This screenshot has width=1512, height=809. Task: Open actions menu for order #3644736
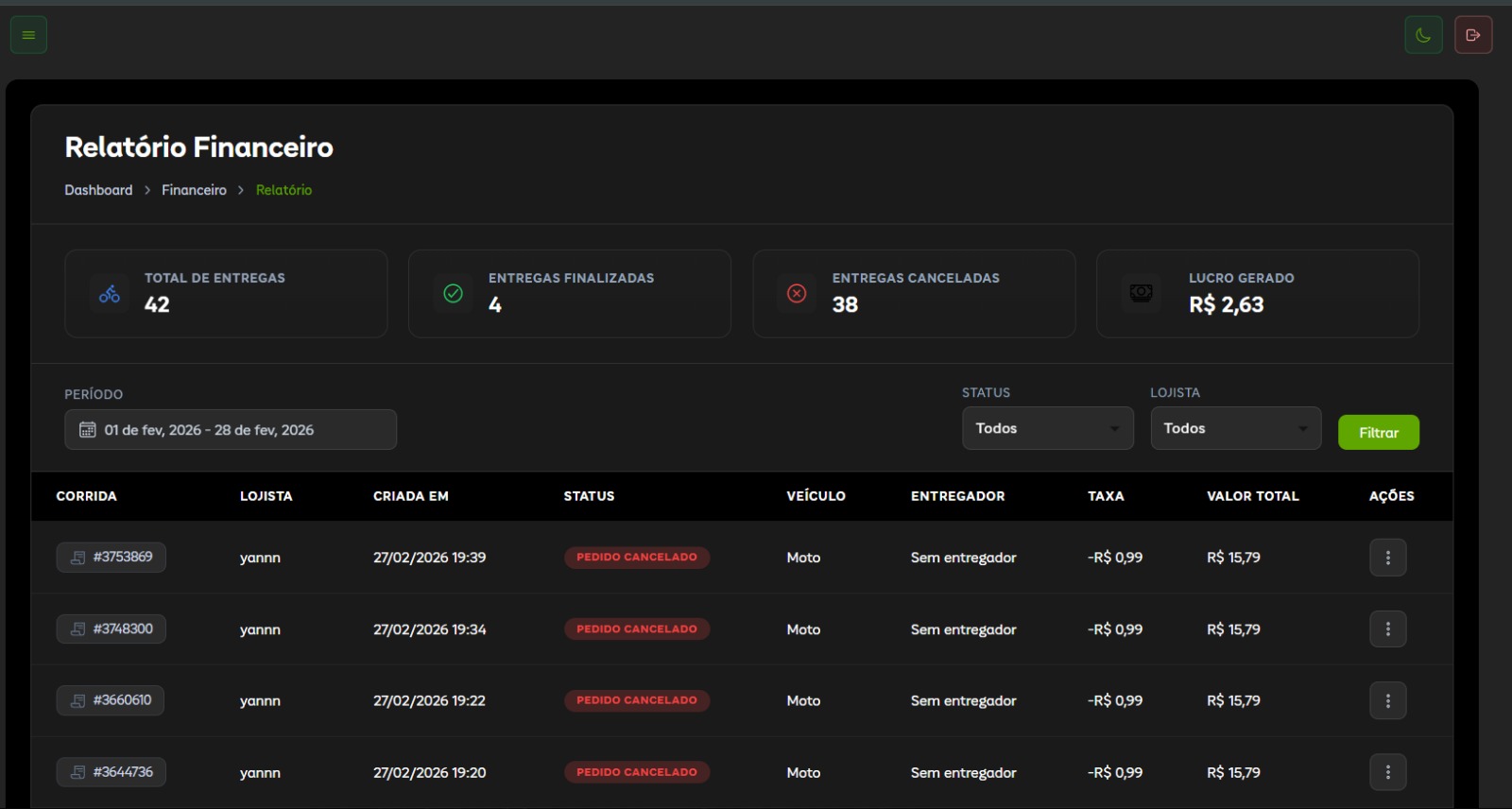1387,772
